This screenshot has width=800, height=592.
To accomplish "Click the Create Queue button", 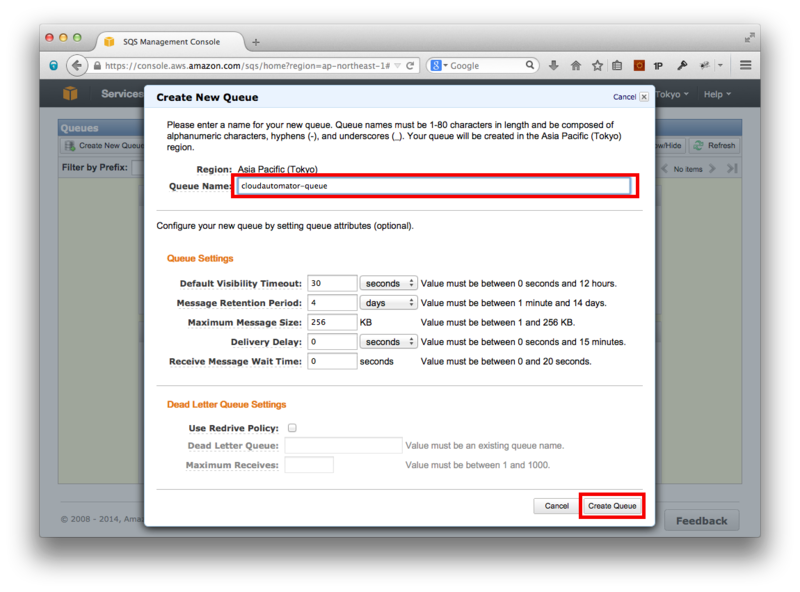I will pos(612,506).
